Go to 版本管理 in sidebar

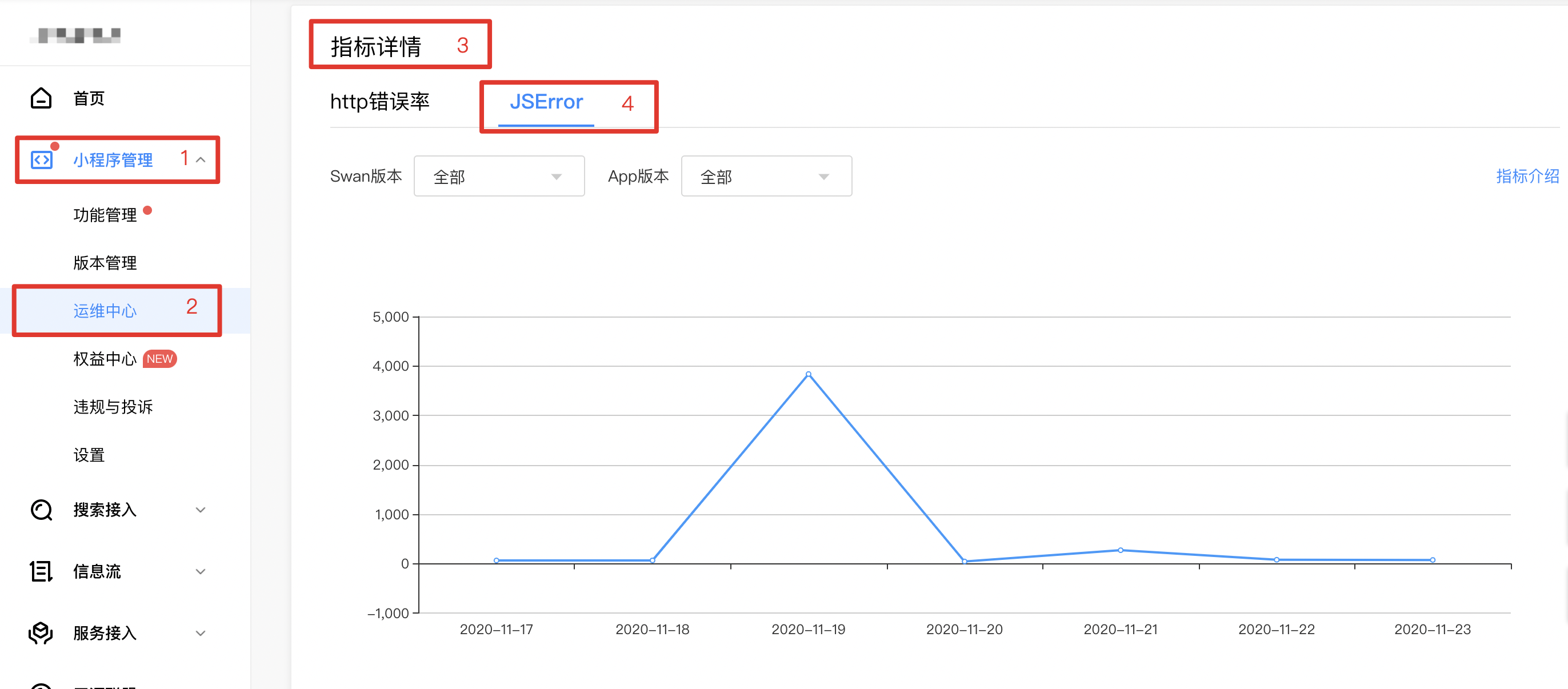pyautogui.click(x=105, y=263)
